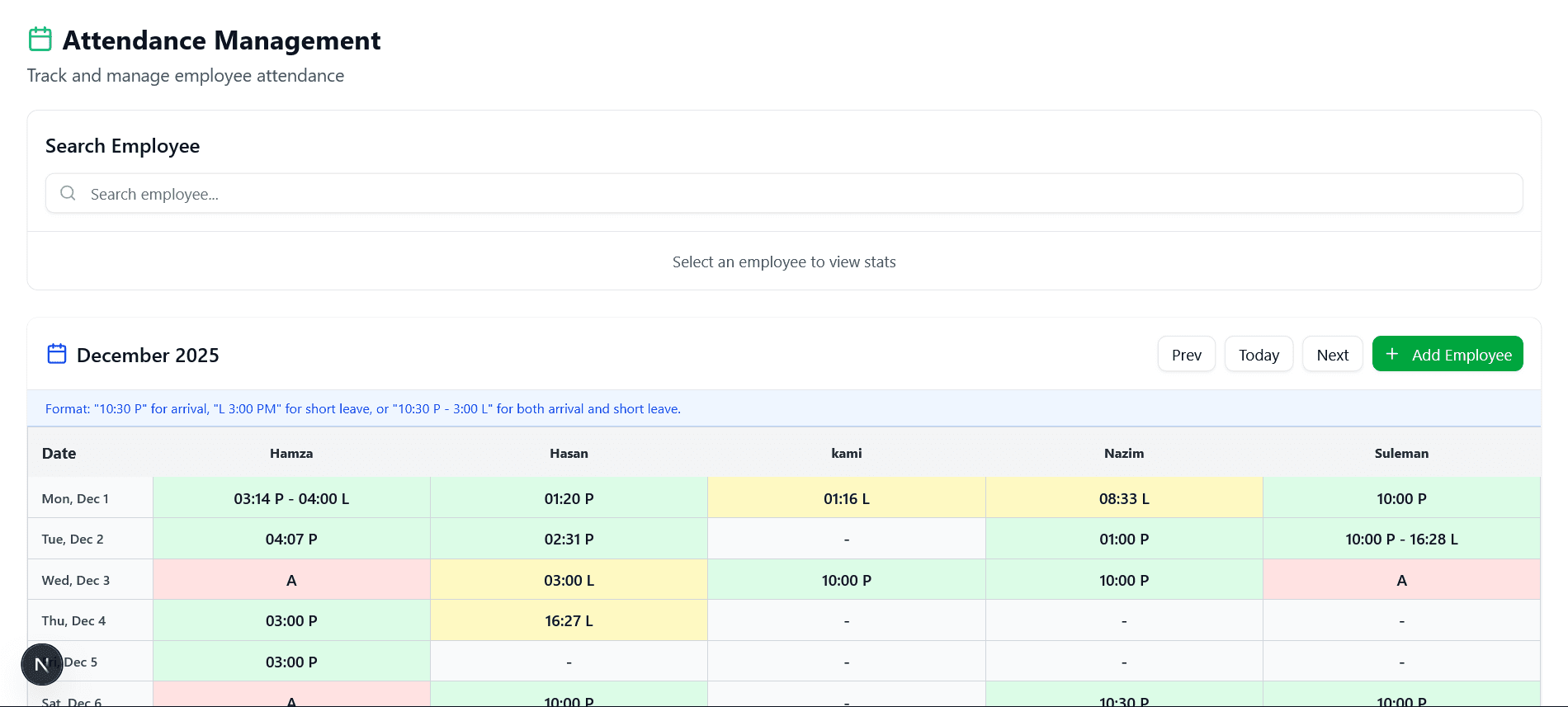
Task: Click Nazim's empty Dec 4 cell
Action: click(1124, 620)
